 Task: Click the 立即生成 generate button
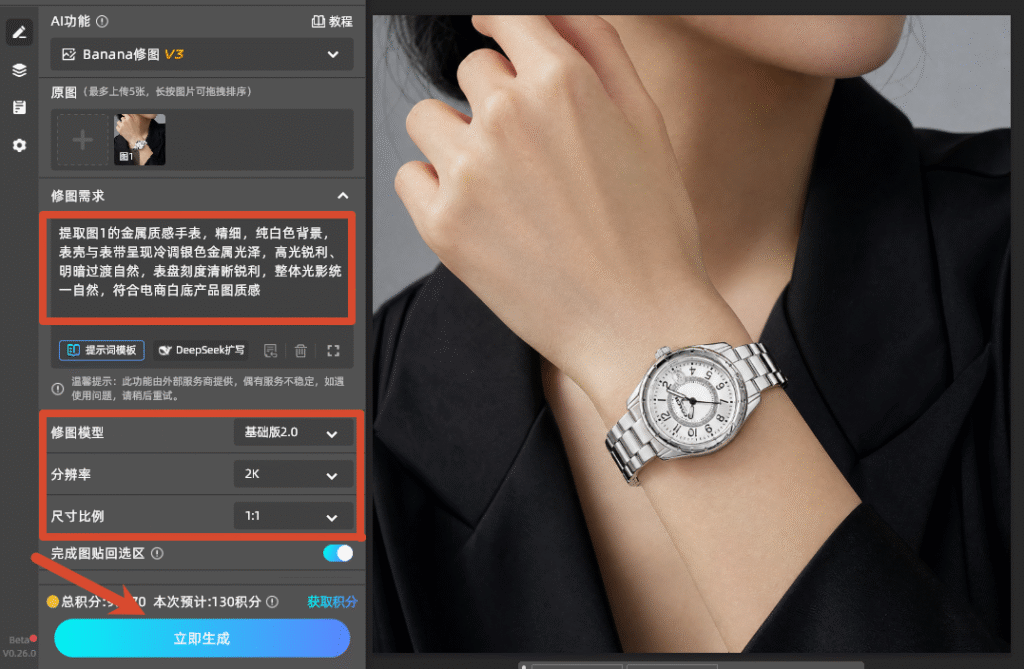coord(202,638)
